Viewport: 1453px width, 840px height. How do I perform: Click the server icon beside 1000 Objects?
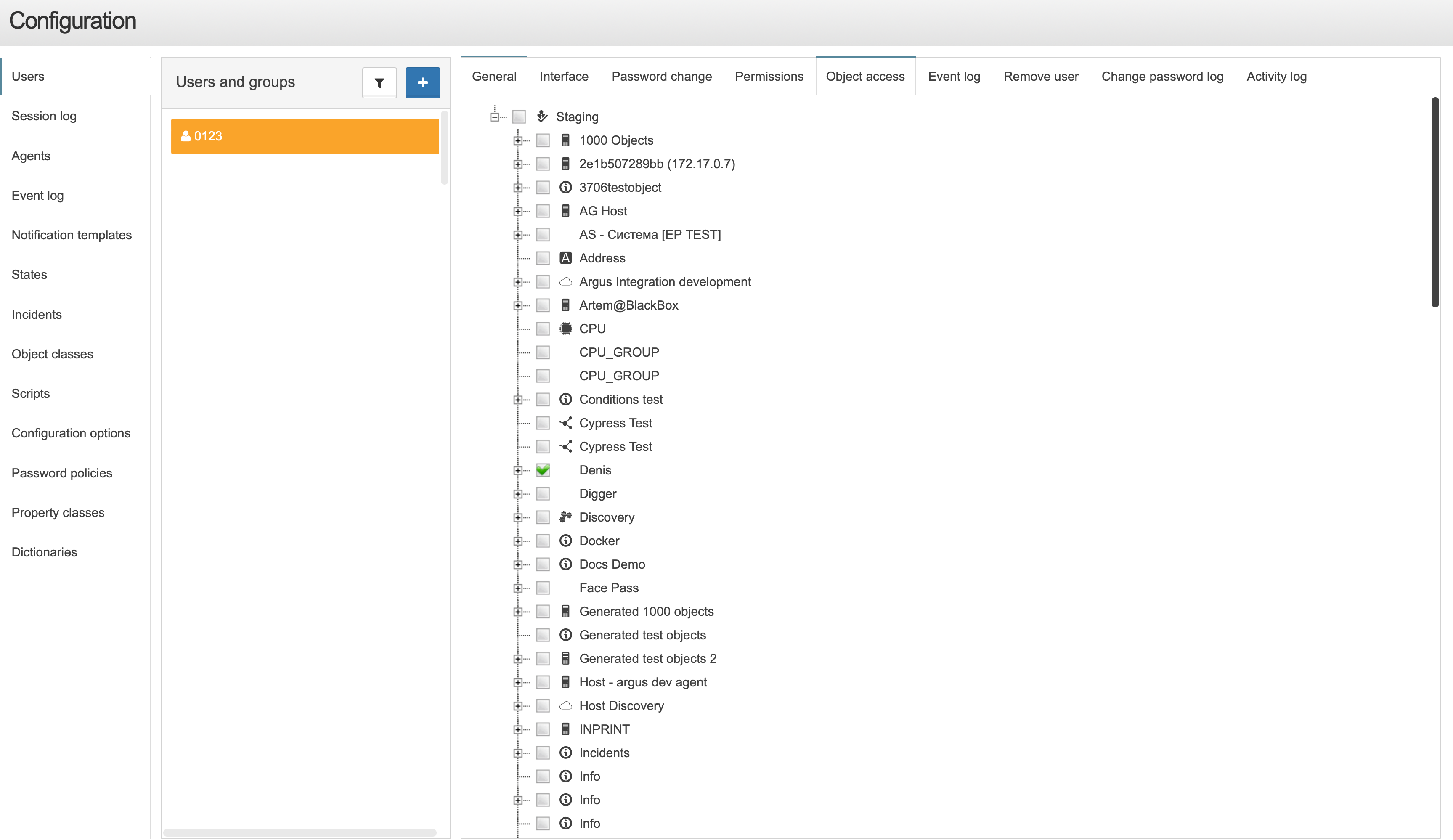coord(566,140)
